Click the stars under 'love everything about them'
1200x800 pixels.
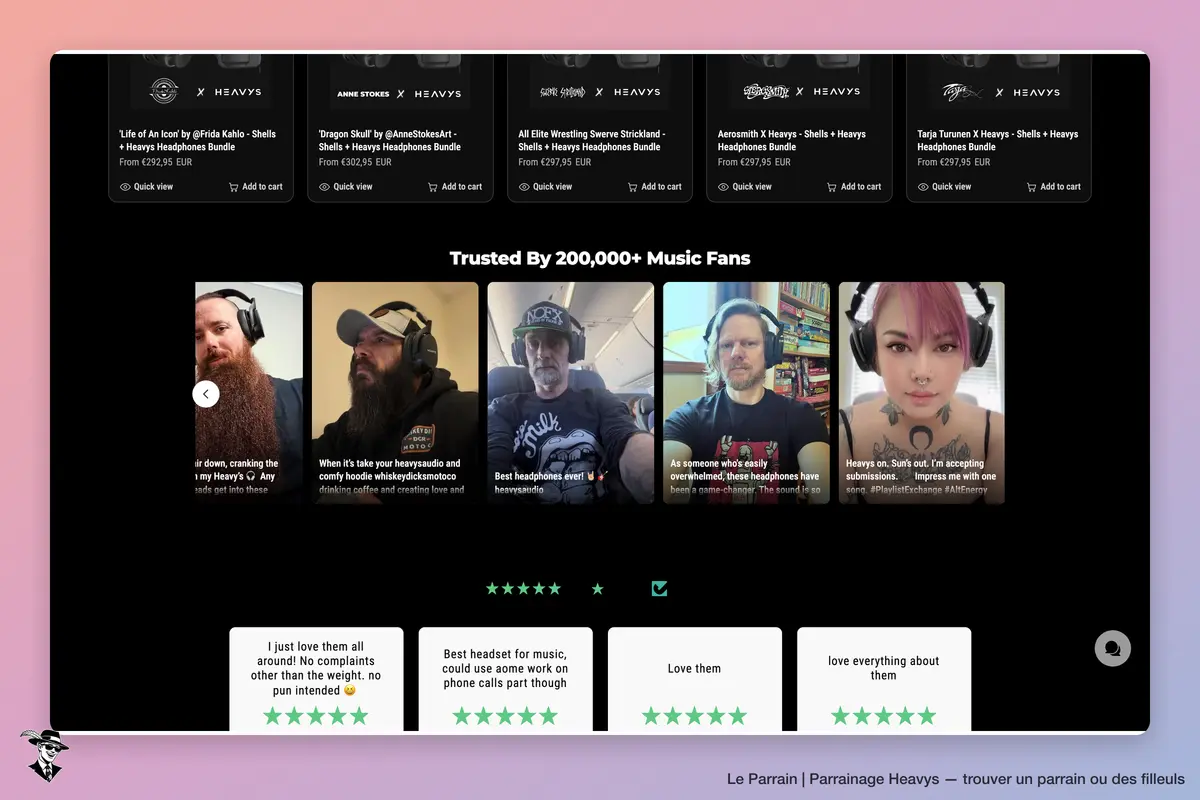coord(884,716)
